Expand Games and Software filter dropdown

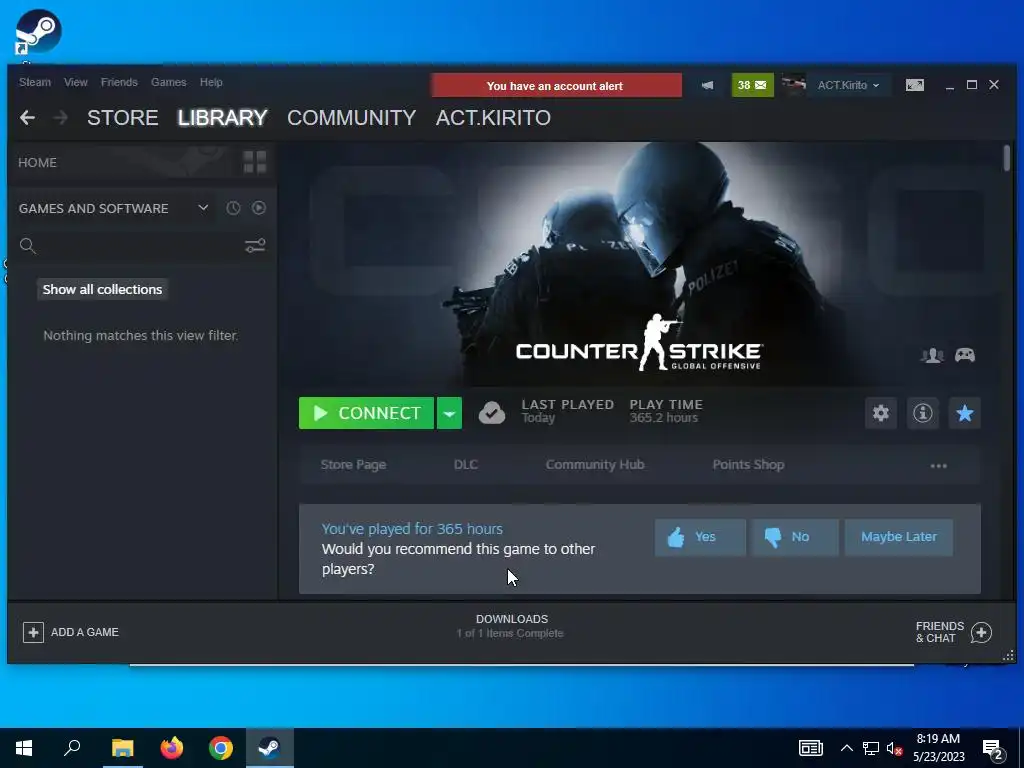pos(203,208)
